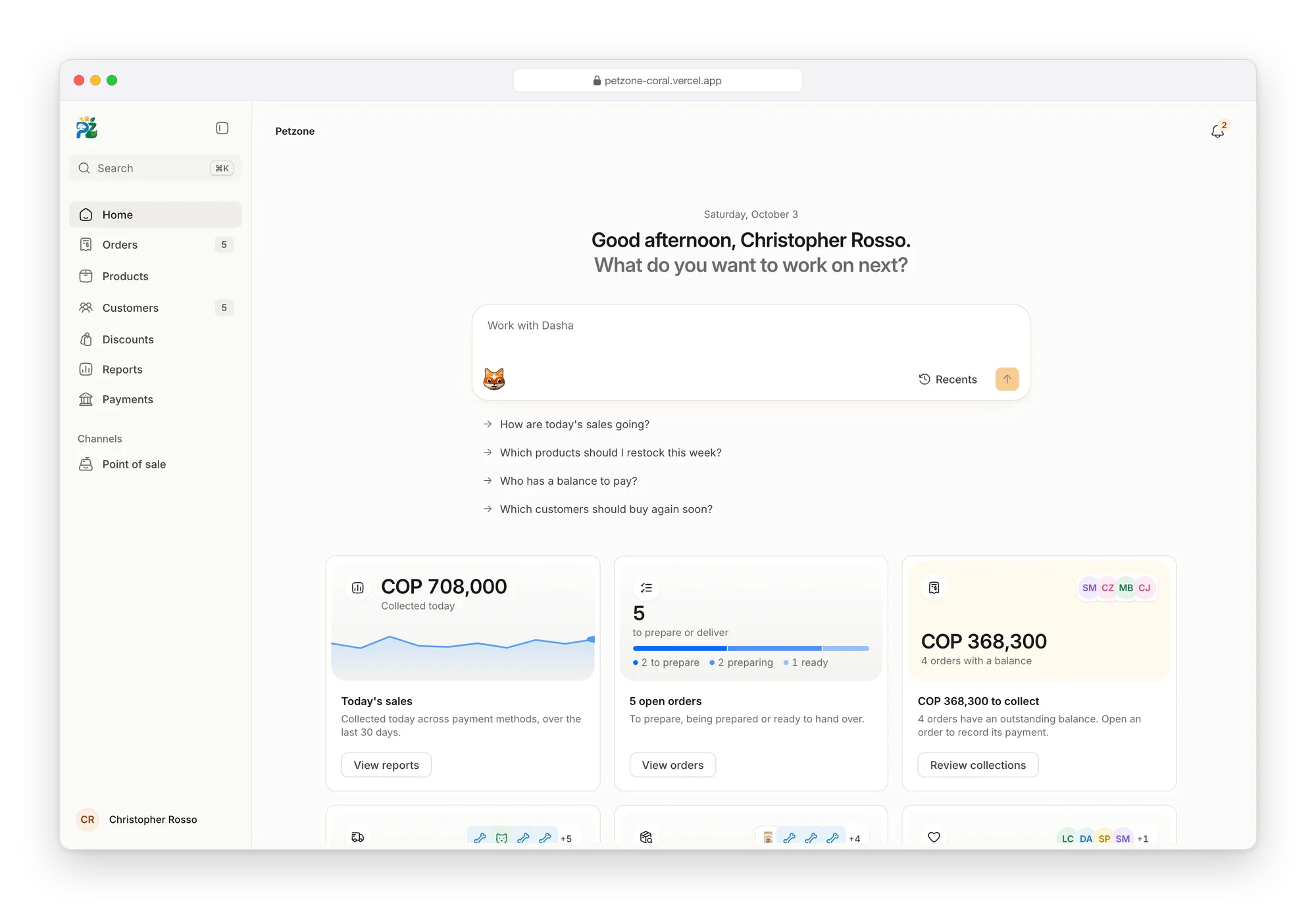Click the receipt icon on the COP 368,300 card

[934, 588]
